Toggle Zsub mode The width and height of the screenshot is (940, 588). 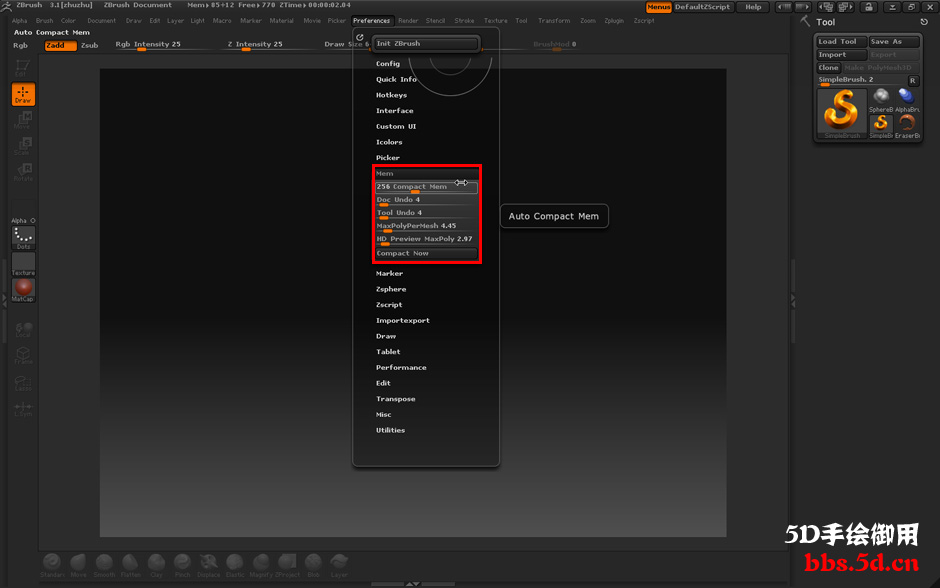click(x=89, y=46)
